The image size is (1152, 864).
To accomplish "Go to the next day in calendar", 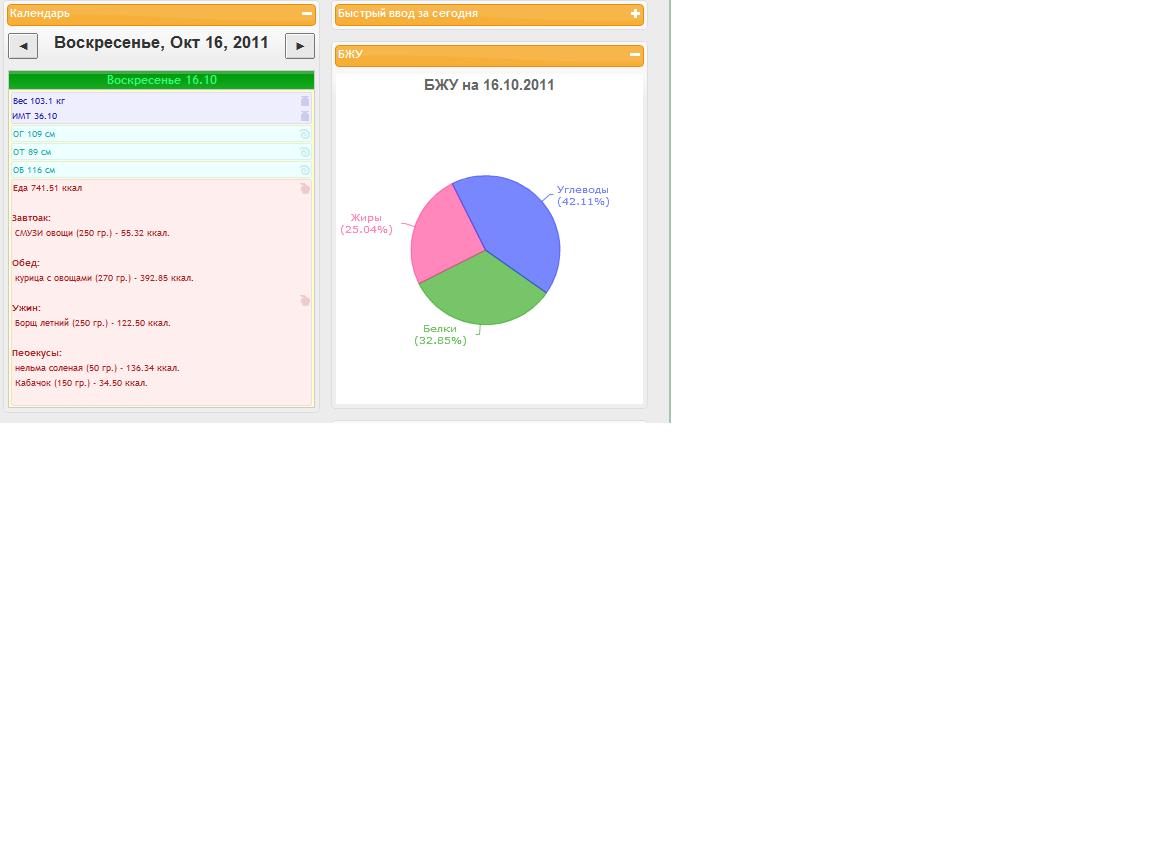I will click(x=300, y=46).
